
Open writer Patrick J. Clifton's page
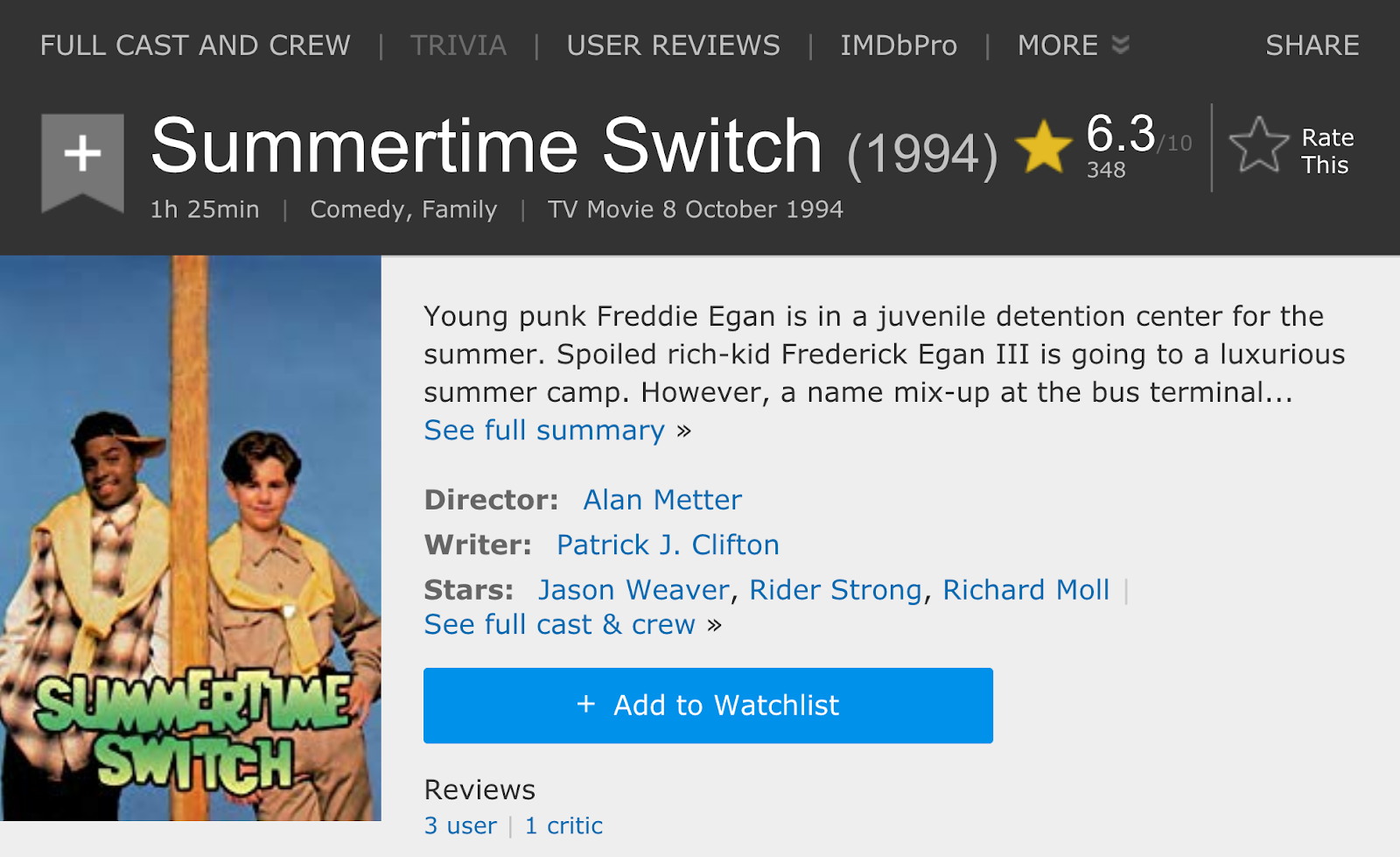click(x=668, y=545)
